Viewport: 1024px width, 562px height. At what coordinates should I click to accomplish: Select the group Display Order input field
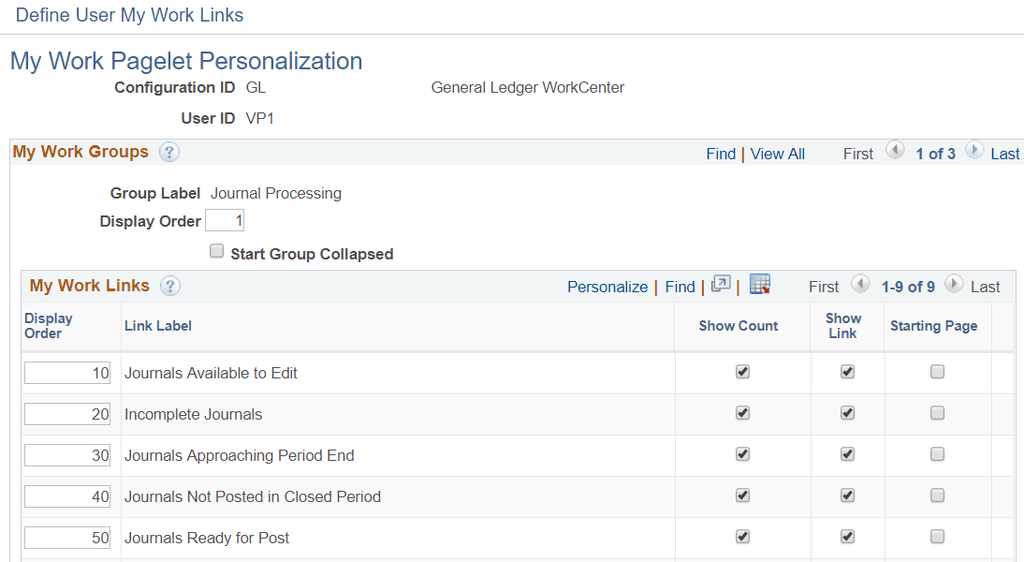225,221
